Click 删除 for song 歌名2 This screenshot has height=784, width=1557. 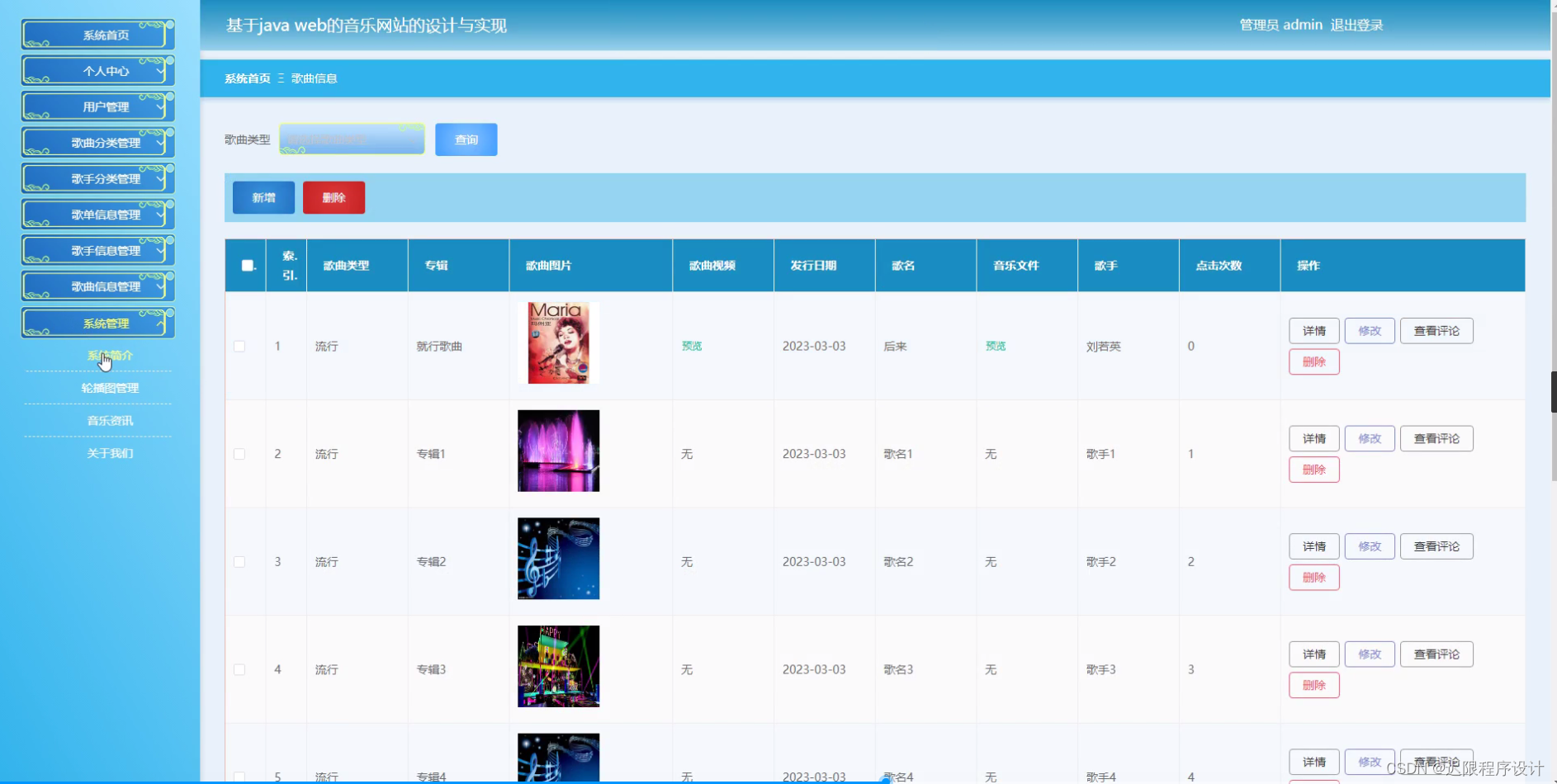coord(1314,578)
